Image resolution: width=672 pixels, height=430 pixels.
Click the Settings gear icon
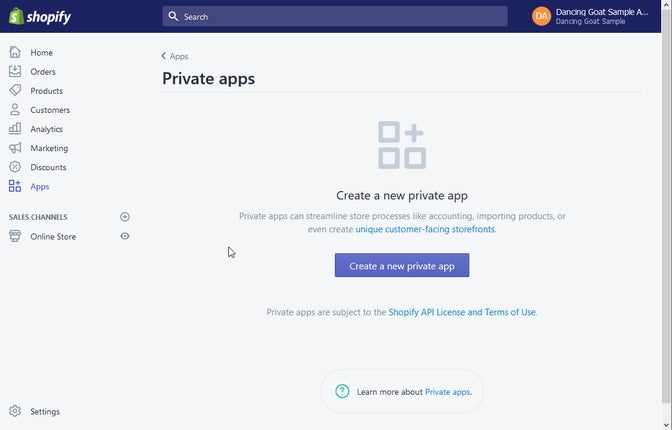pyautogui.click(x=15, y=411)
